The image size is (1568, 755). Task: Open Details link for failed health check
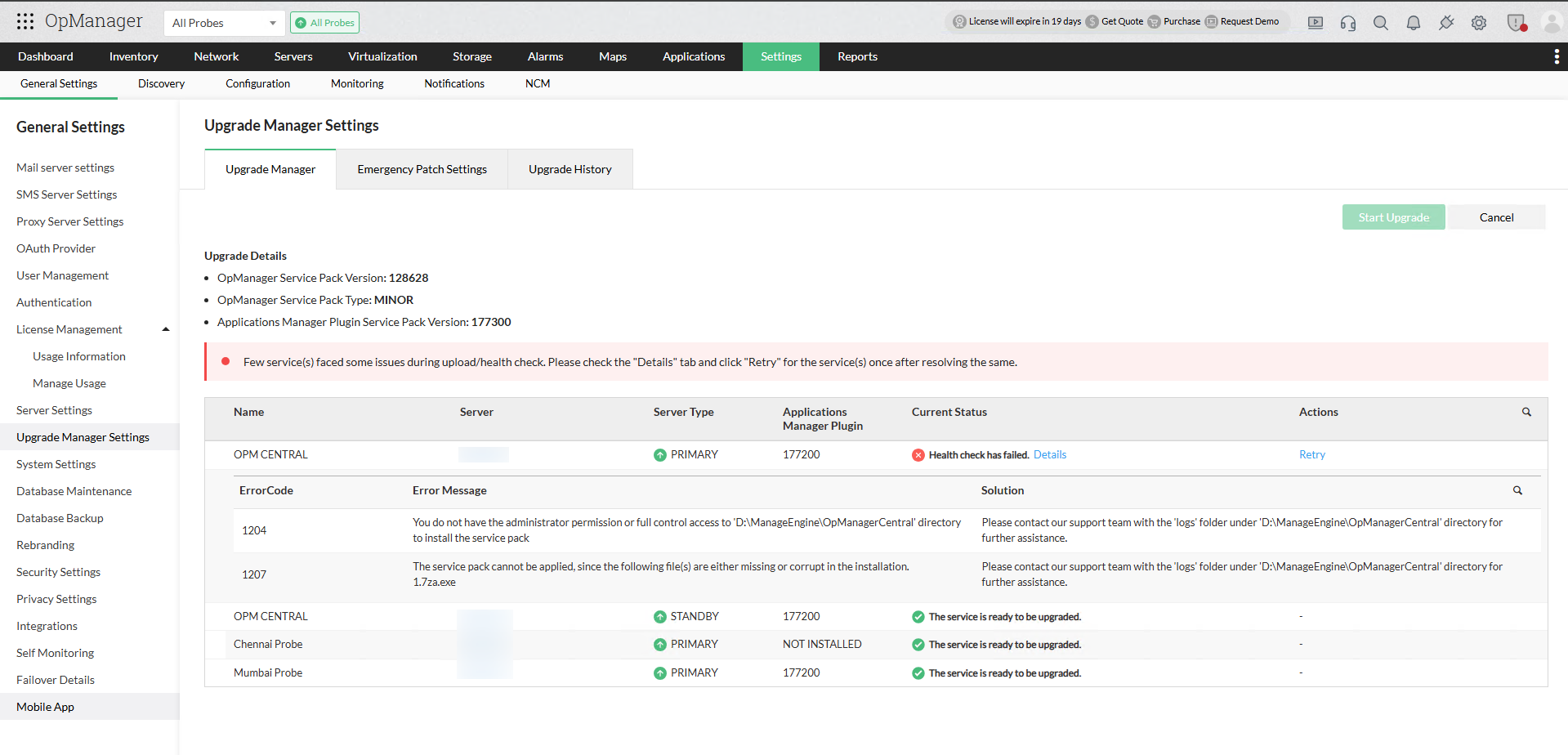(1050, 455)
